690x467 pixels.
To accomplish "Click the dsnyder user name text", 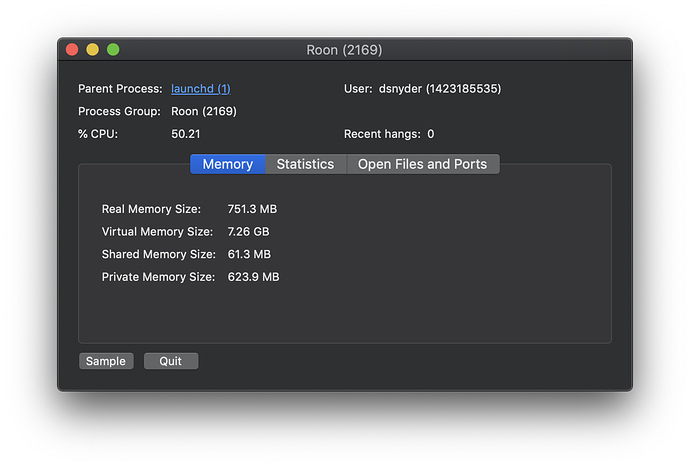I will (x=400, y=89).
